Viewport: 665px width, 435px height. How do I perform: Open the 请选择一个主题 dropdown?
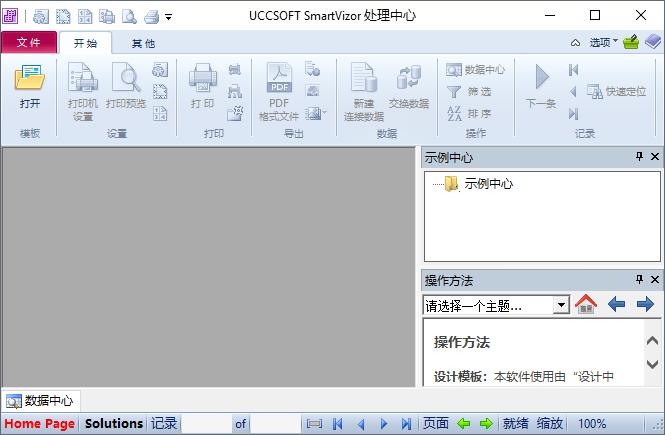[x=562, y=305]
